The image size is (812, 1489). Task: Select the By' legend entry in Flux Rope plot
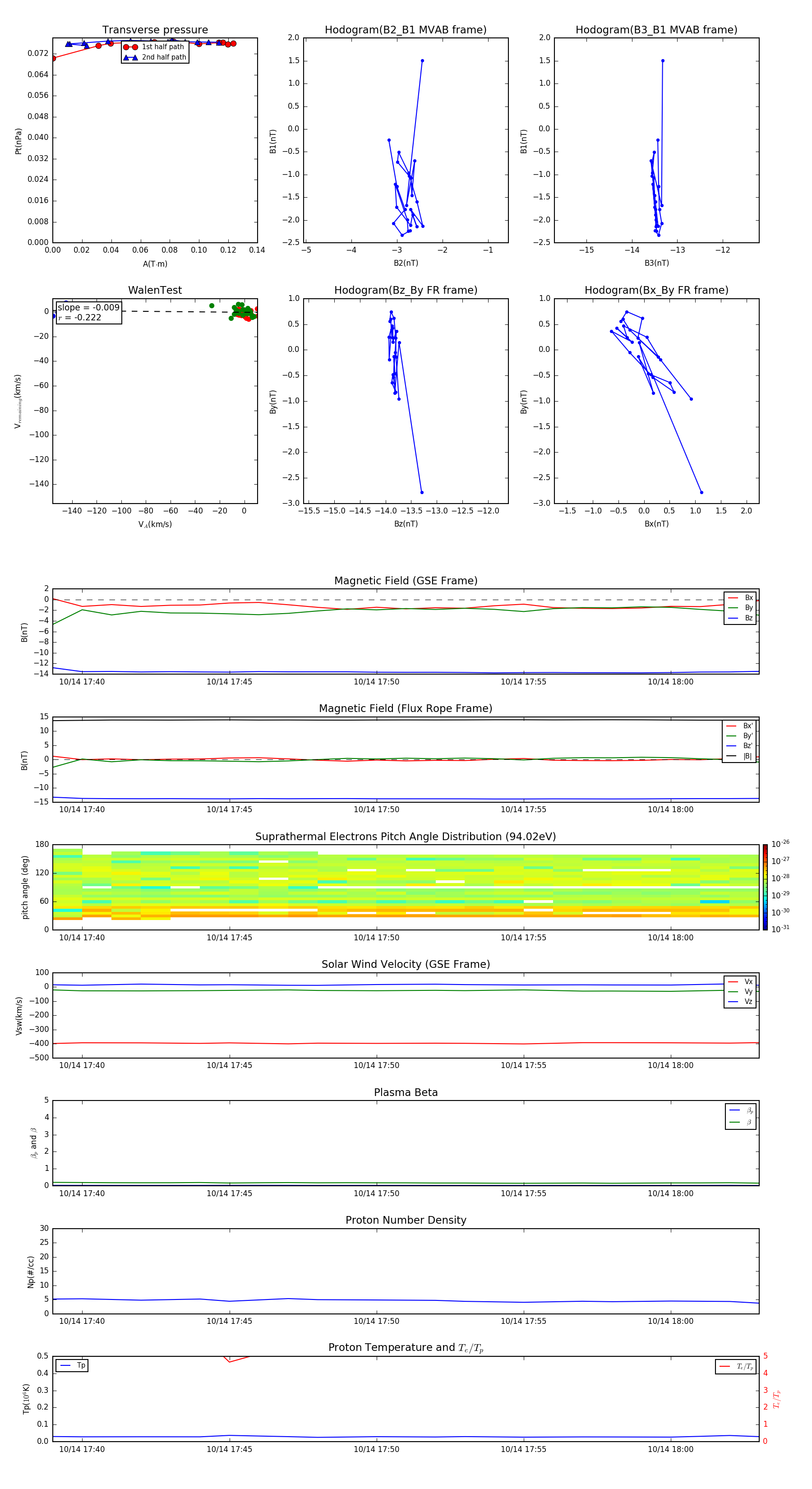(739, 736)
